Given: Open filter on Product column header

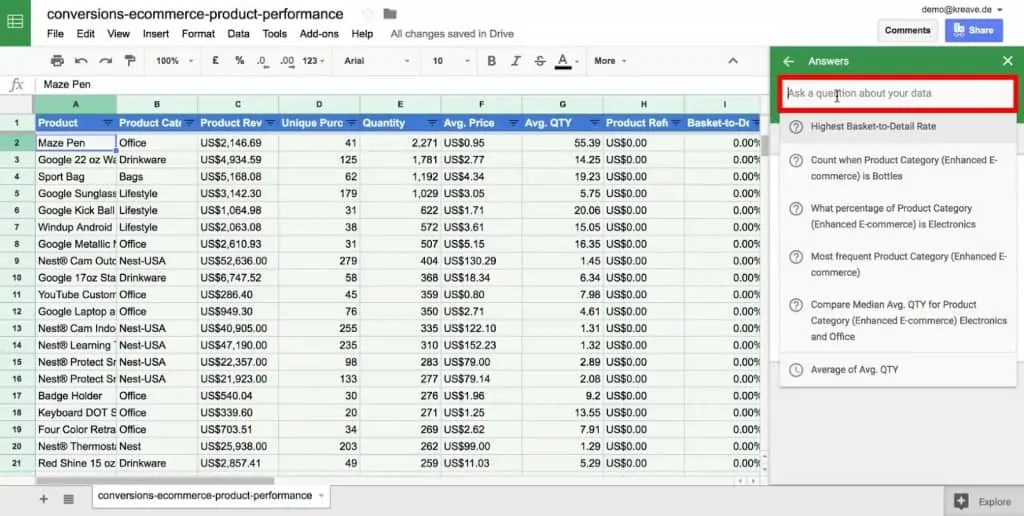Looking at the screenshot, I should (x=108, y=123).
